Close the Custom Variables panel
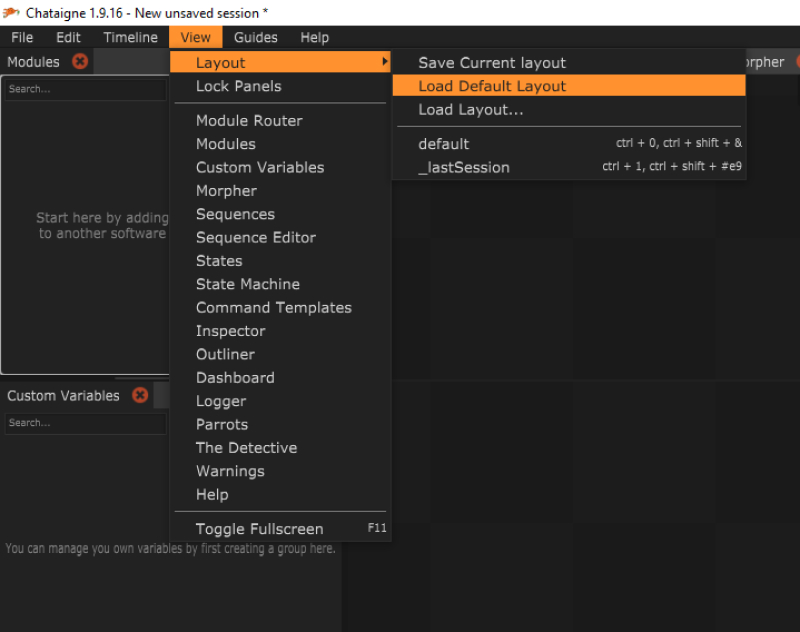 tap(140, 395)
